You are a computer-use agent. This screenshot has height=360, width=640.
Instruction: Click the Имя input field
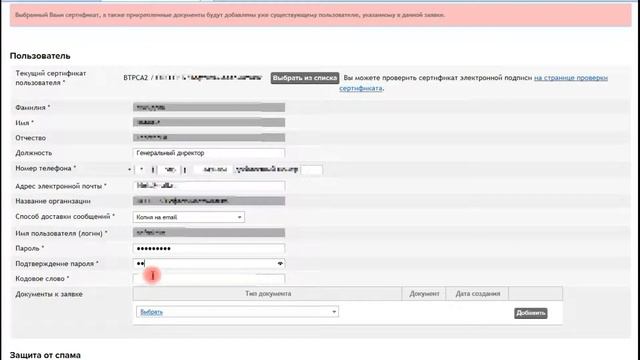click(x=209, y=122)
